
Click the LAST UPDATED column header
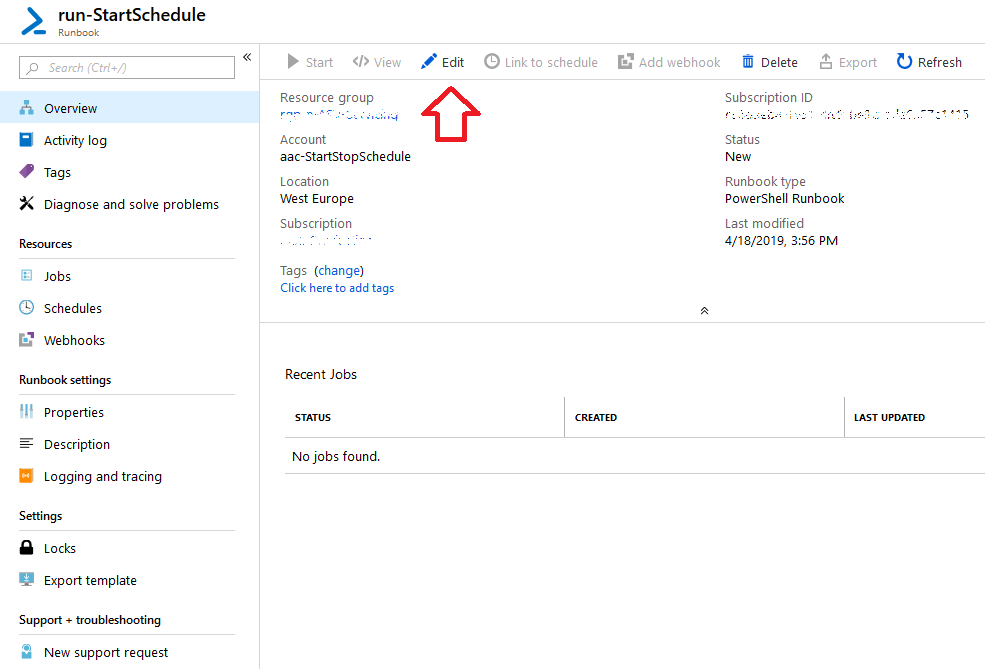point(889,417)
